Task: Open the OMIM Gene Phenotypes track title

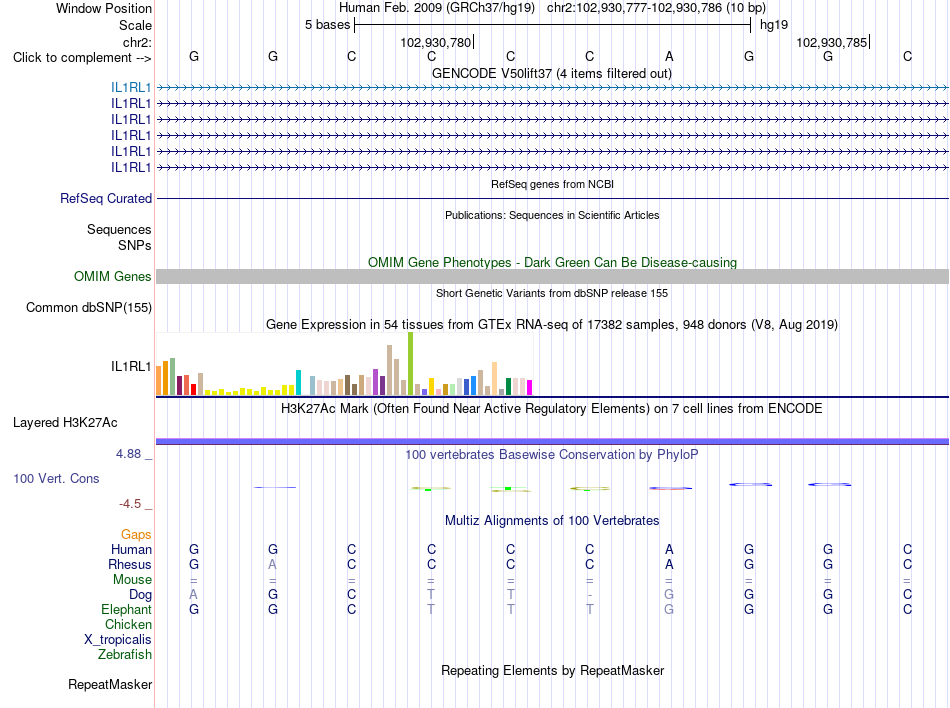Action: pyautogui.click(x=552, y=262)
